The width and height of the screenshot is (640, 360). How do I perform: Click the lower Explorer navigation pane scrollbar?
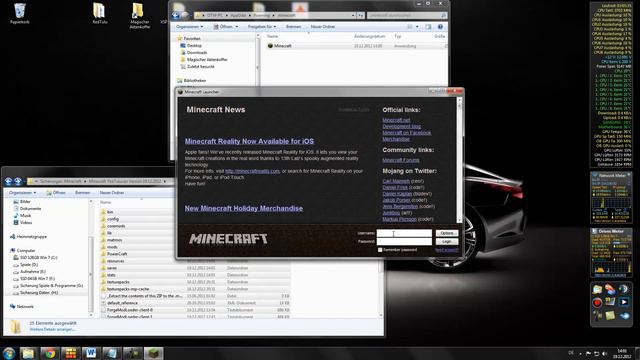(x=91, y=257)
